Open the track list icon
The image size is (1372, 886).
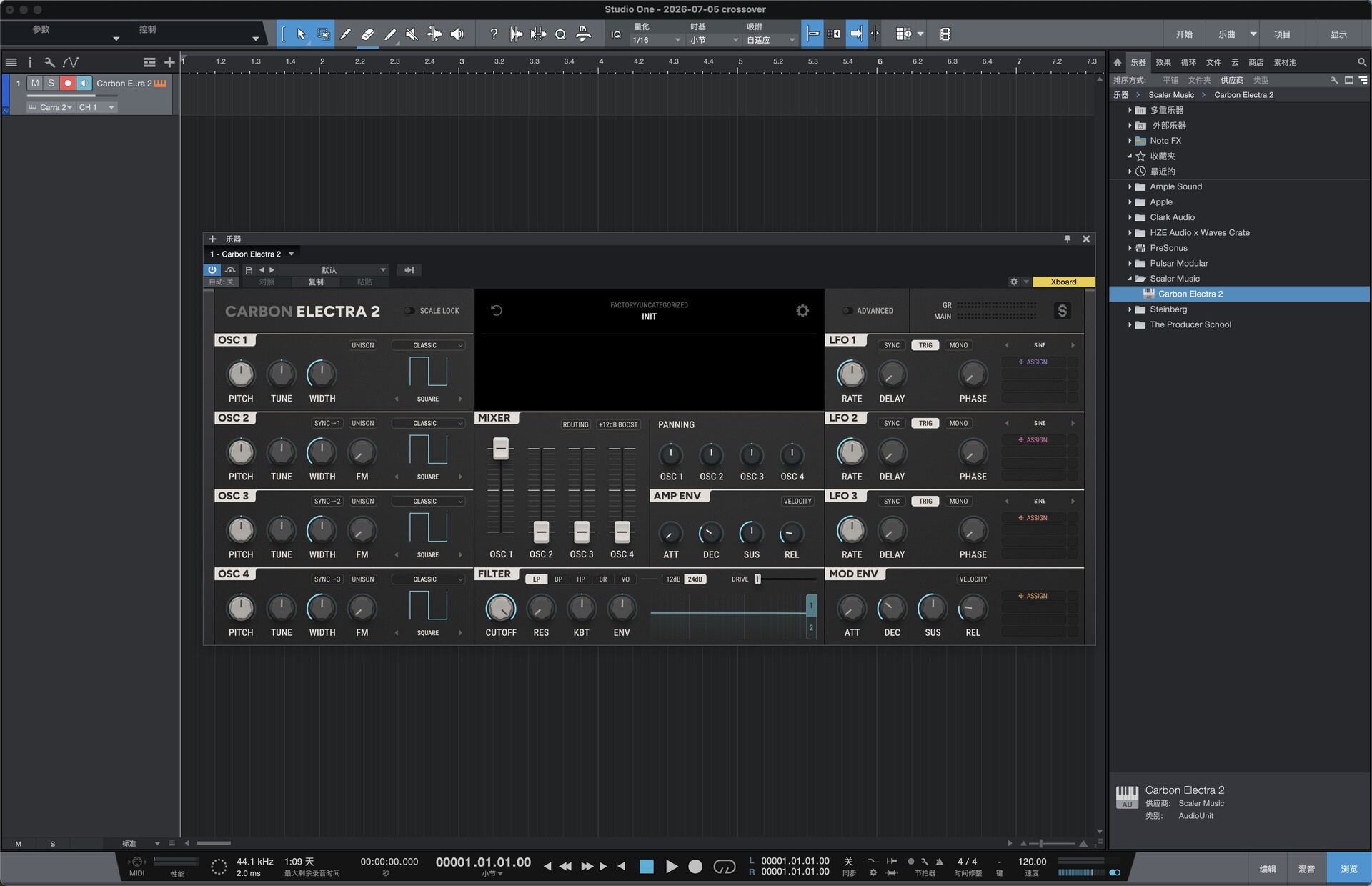[11, 62]
